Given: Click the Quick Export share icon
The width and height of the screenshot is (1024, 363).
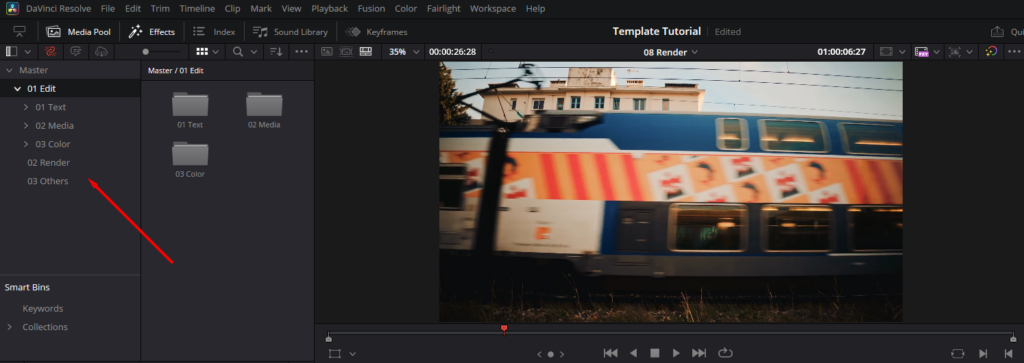Looking at the screenshot, I should point(997,31).
